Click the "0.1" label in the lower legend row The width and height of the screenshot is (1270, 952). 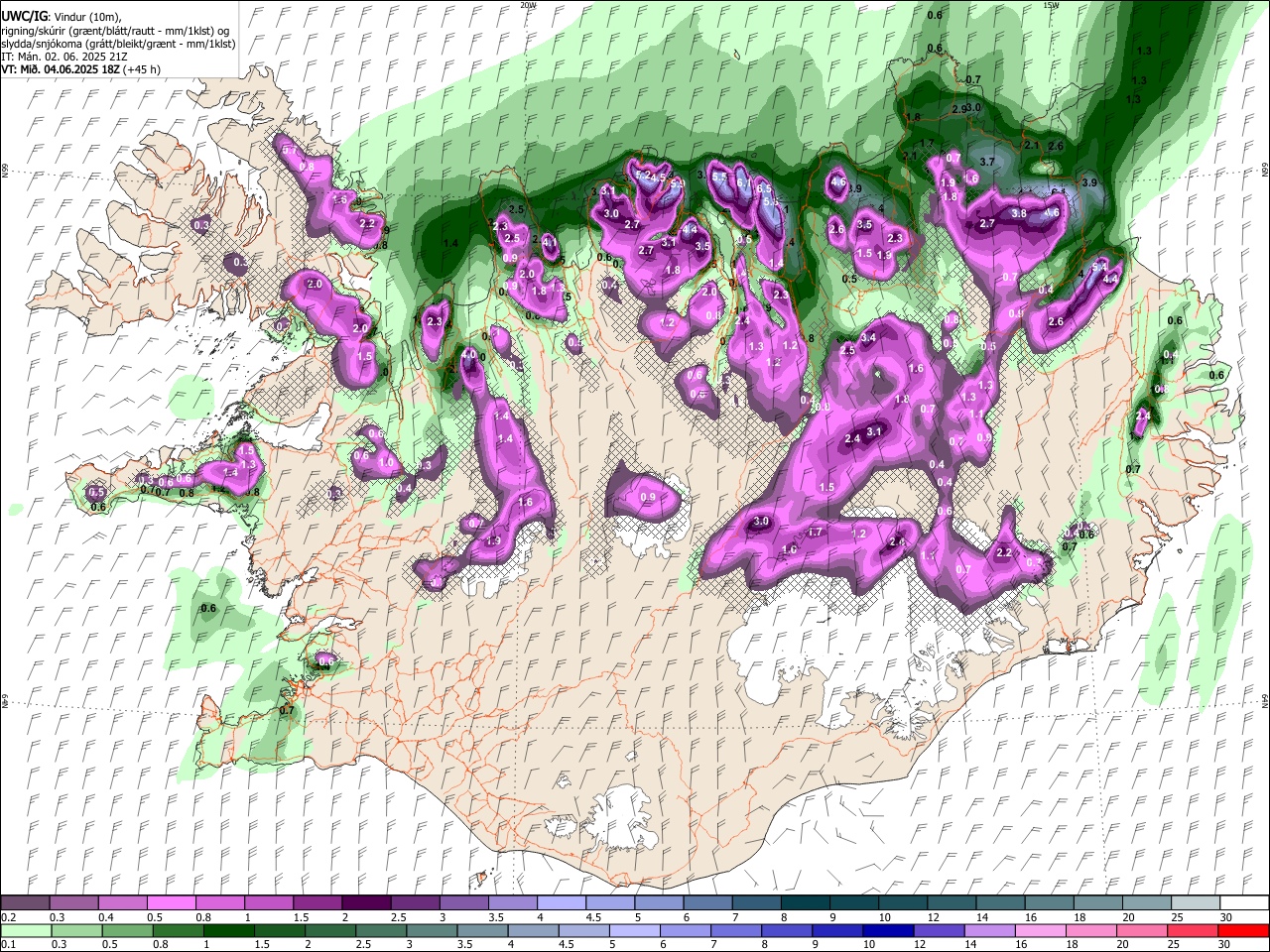coord(8,944)
